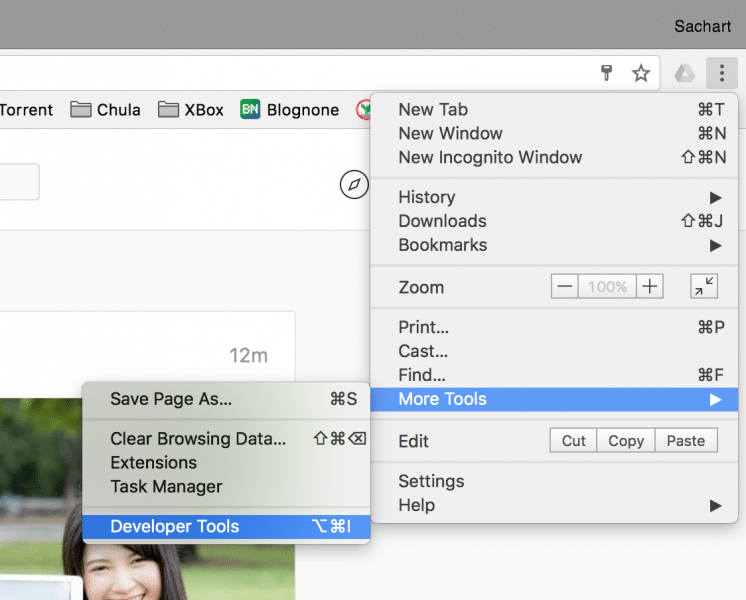
Task: Click the fullscreen icon beside Zoom
Action: (x=704, y=286)
